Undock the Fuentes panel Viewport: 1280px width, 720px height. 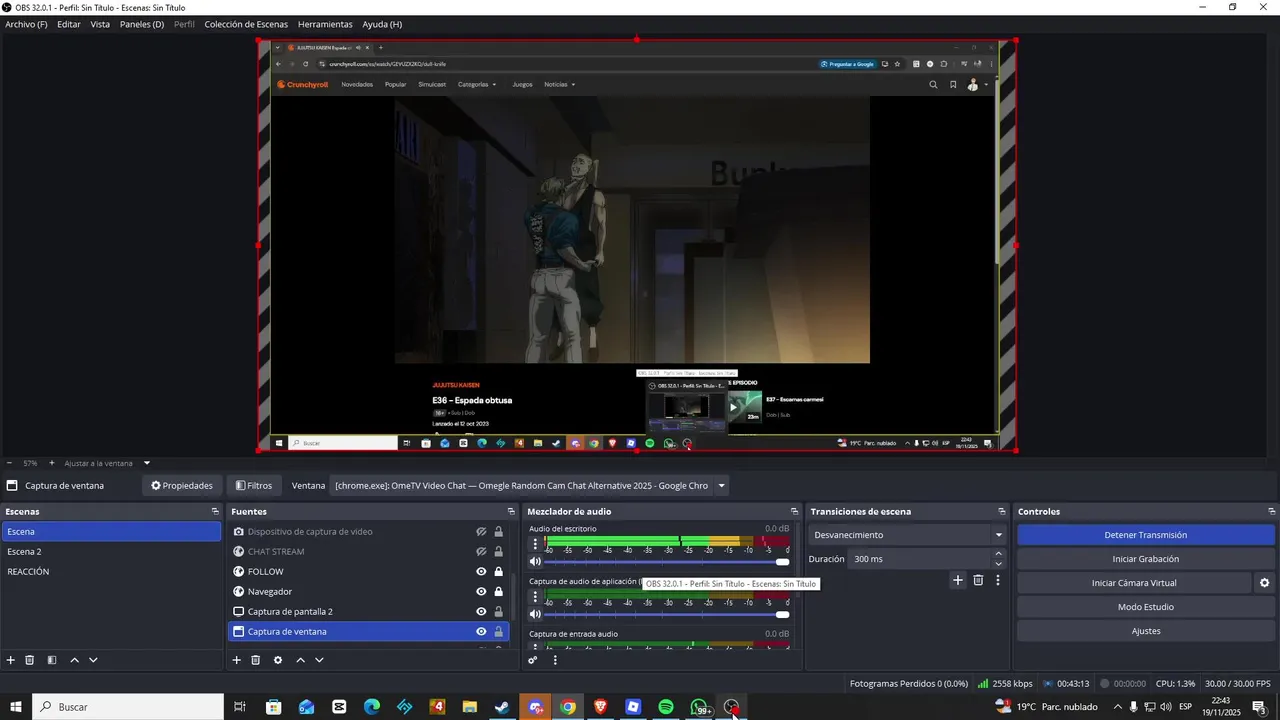click(511, 512)
